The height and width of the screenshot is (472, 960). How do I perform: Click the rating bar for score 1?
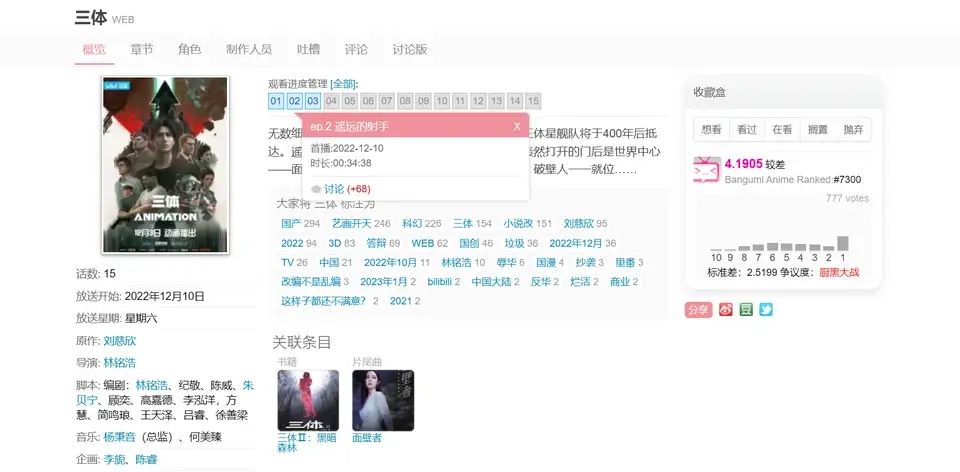pyautogui.click(x=843, y=243)
